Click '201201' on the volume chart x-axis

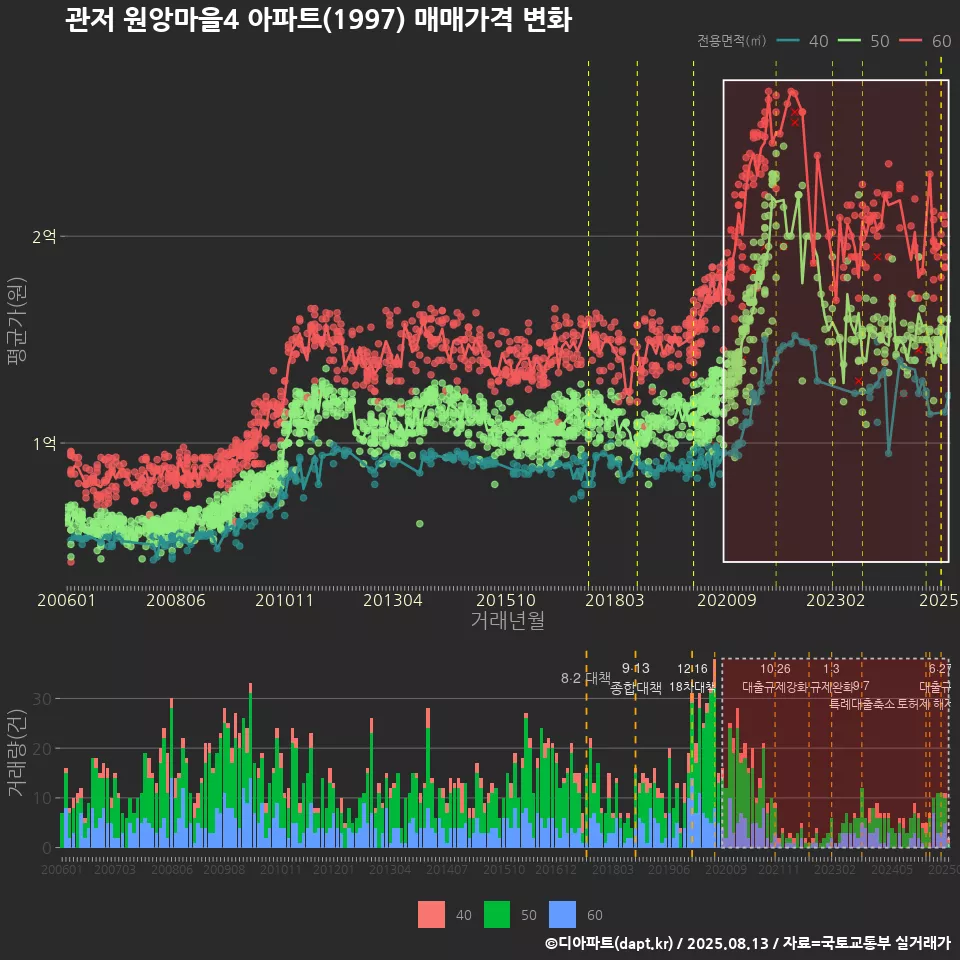[334, 869]
